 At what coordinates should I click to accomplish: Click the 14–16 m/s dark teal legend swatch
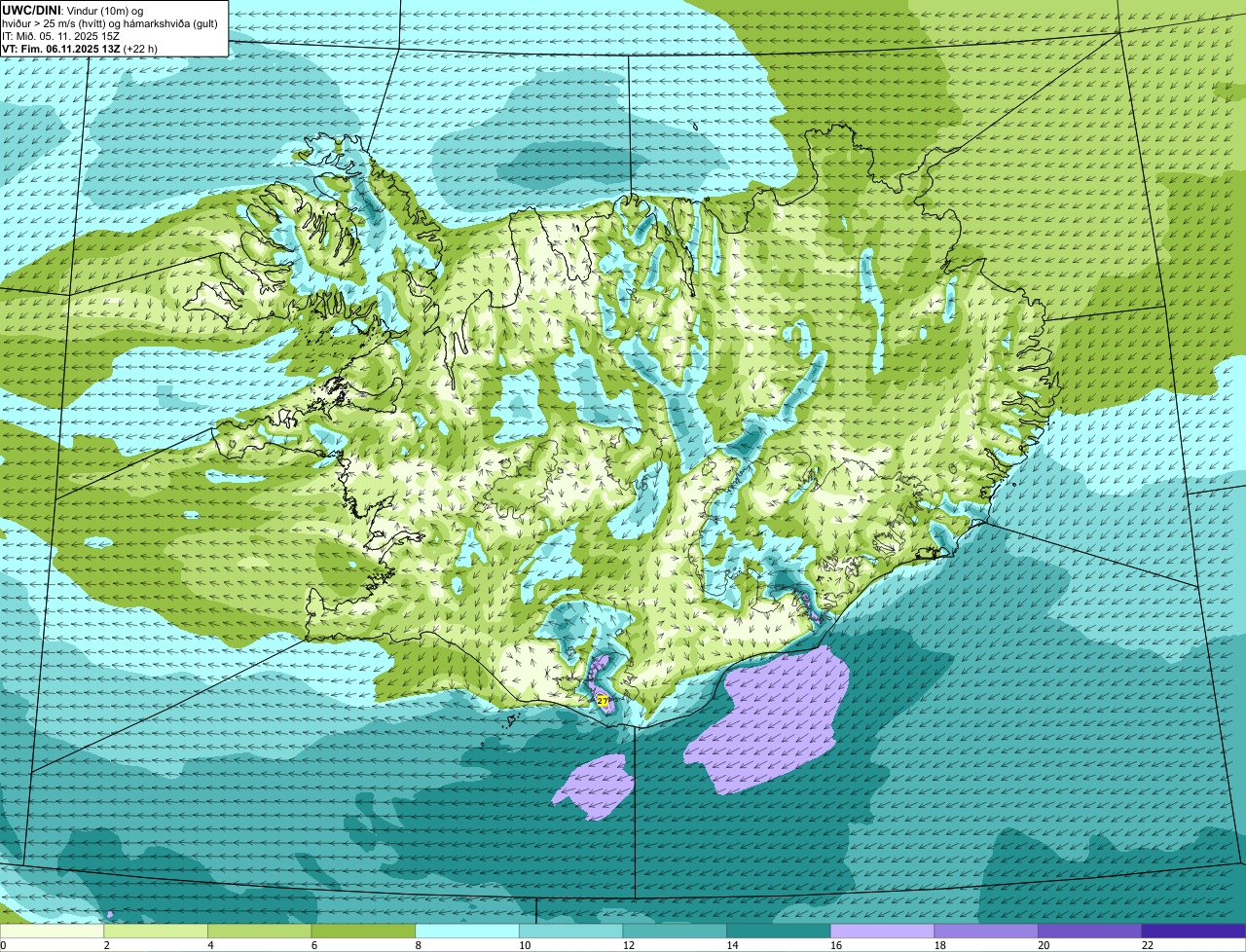(779, 931)
